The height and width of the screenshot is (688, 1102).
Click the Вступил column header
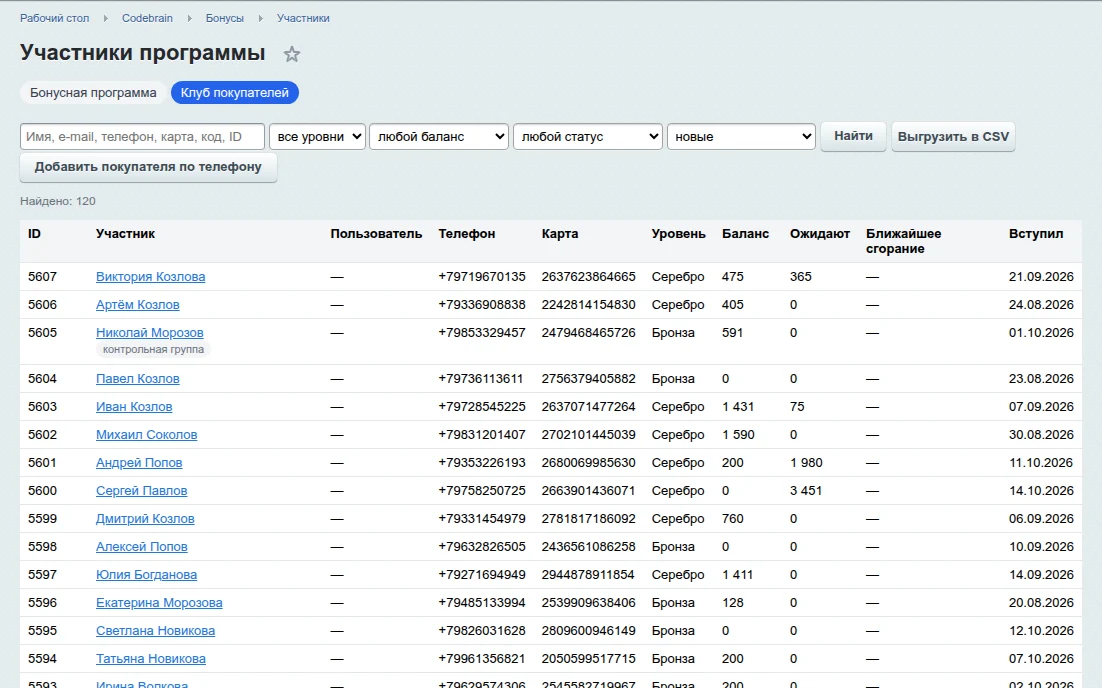[x=1036, y=234]
